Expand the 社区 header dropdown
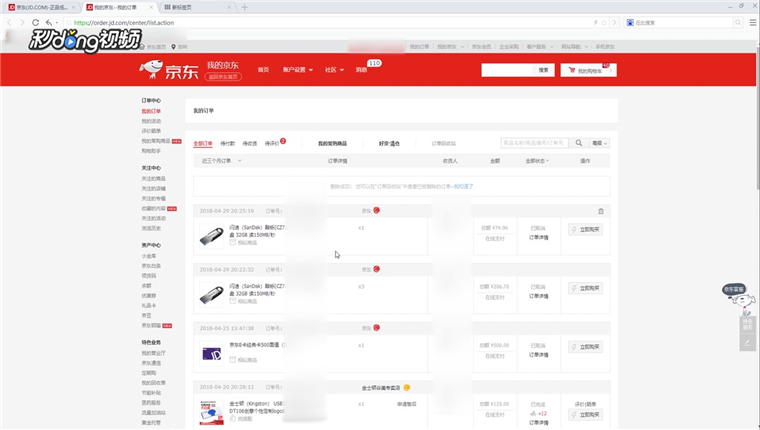 coord(334,70)
